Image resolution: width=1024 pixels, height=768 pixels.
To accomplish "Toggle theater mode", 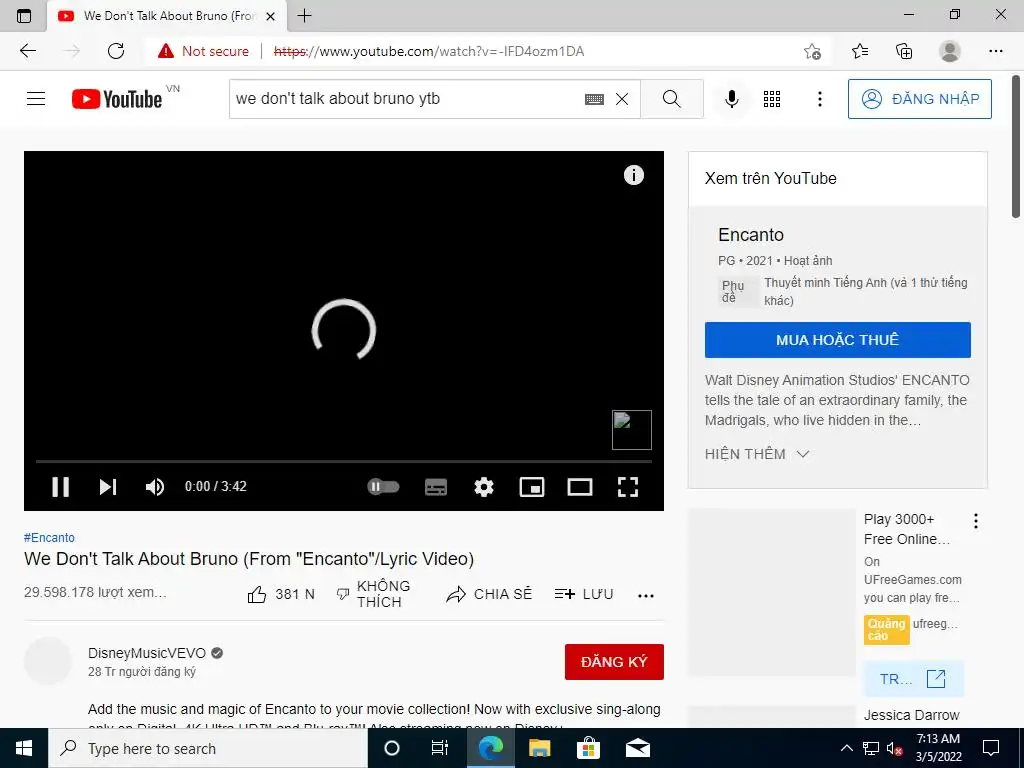I will [580, 487].
